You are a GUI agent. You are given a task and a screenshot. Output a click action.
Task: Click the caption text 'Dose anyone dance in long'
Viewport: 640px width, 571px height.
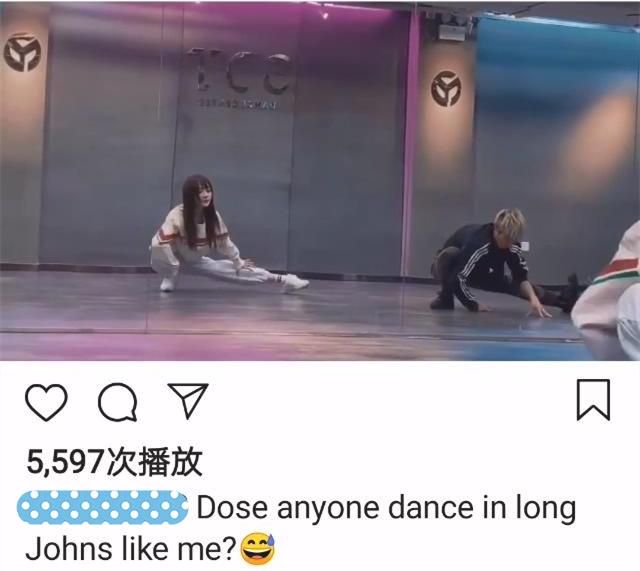tap(387, 509)
